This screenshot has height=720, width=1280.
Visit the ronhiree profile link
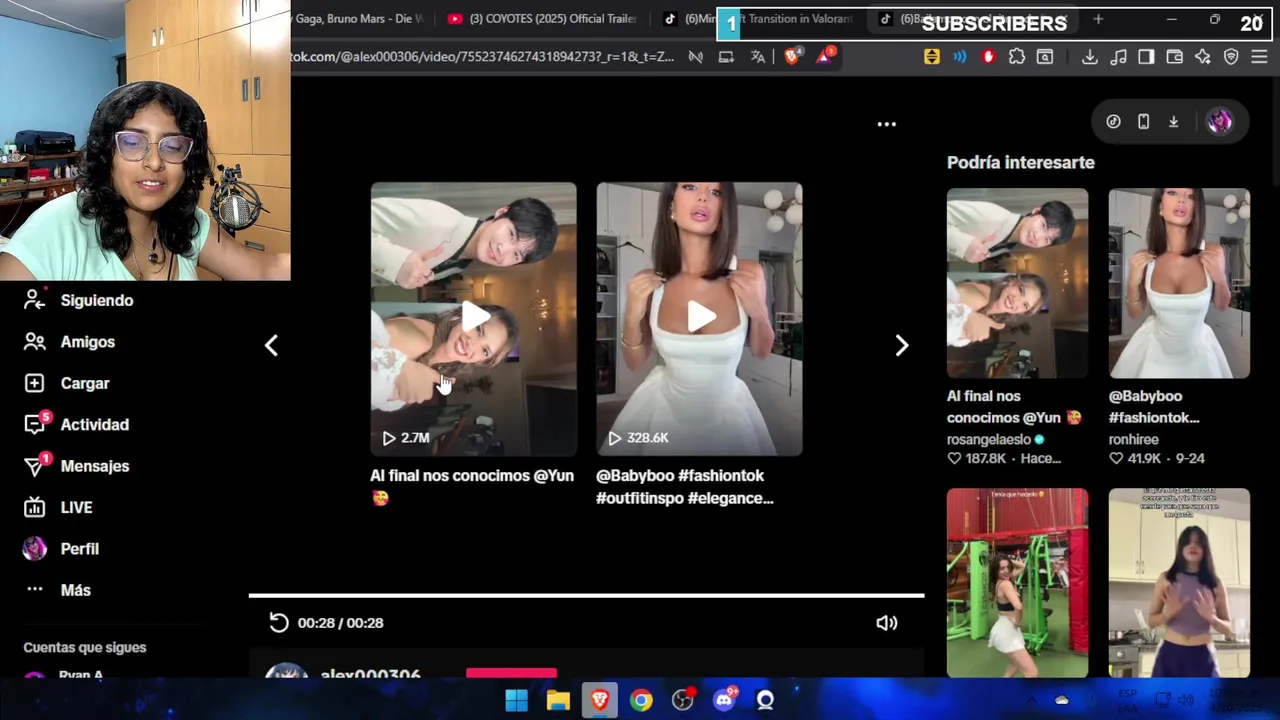(x=1133, y=439)
